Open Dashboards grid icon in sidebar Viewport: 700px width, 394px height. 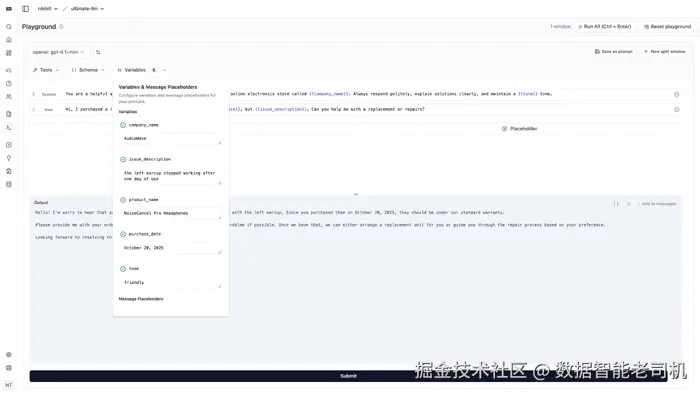pos(8,53)
